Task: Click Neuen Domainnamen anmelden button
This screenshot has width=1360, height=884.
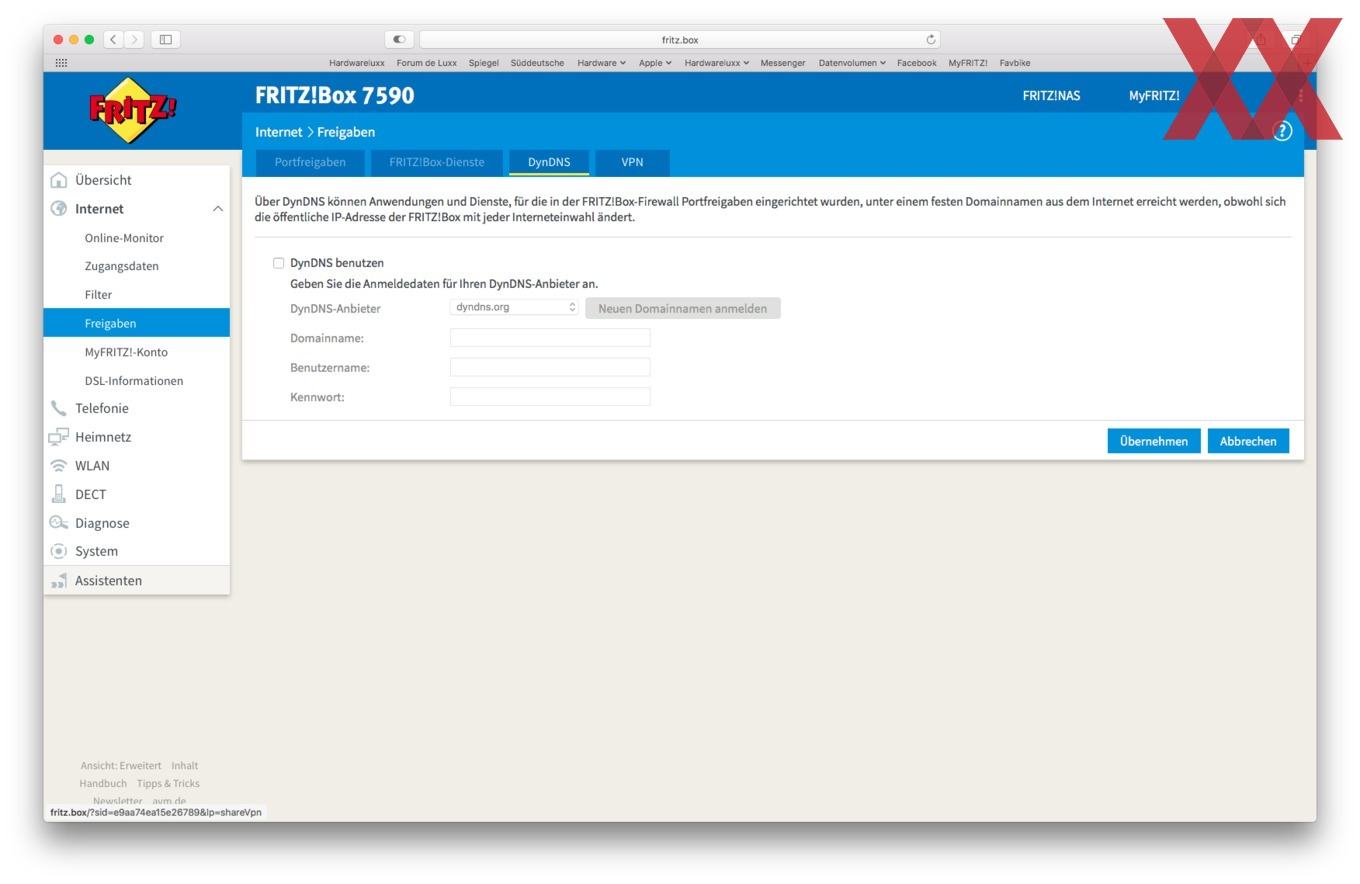Action: [683, 308]
